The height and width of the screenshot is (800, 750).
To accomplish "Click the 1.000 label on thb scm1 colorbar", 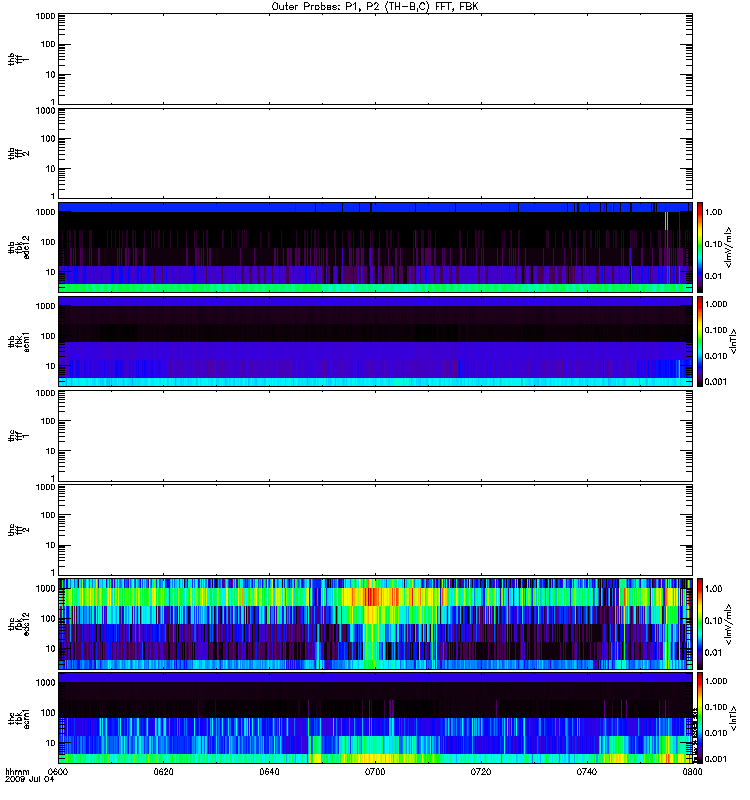I will (x=716, y=304).
